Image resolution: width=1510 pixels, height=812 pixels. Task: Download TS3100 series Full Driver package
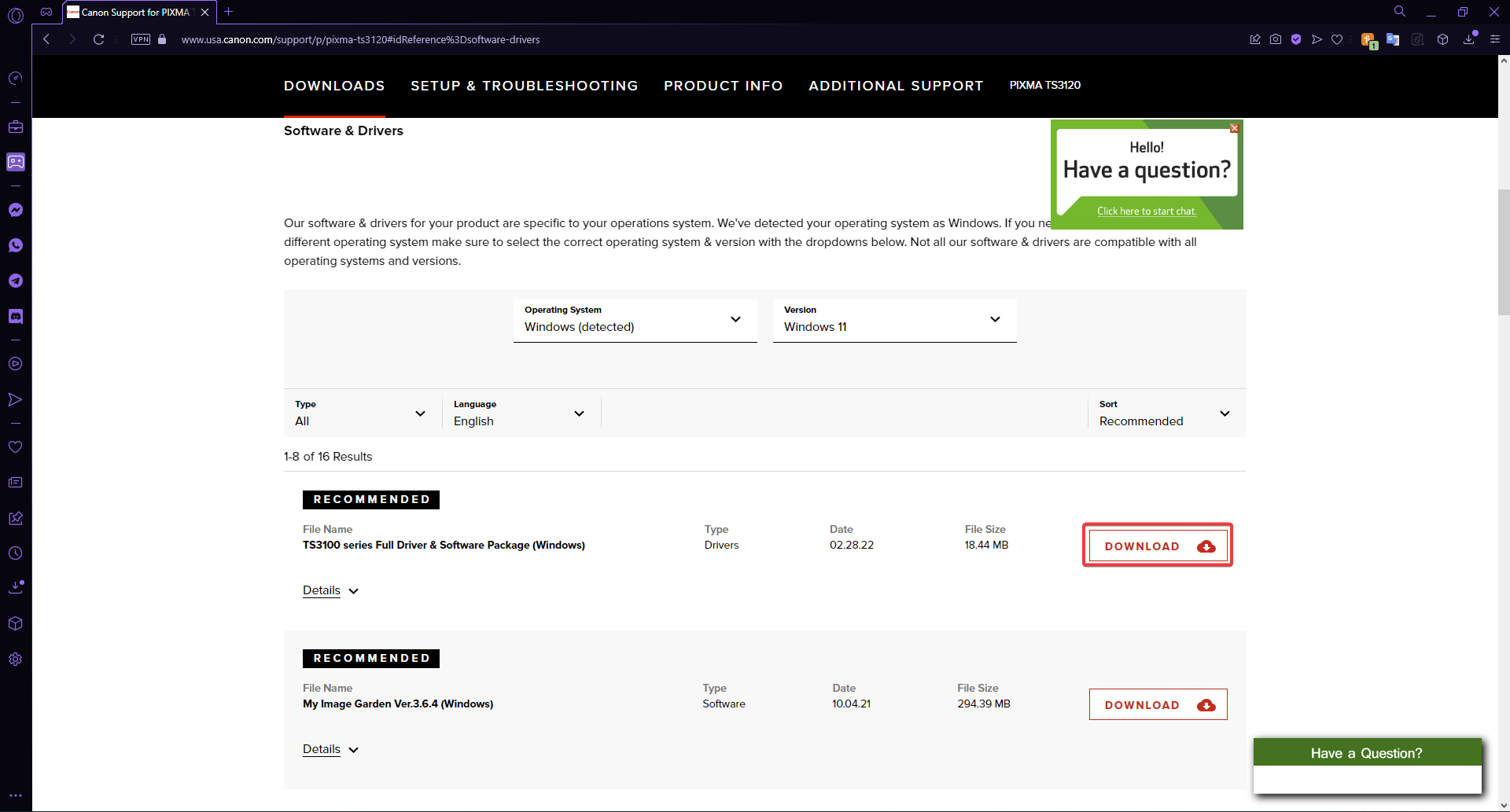point(1158,546)
